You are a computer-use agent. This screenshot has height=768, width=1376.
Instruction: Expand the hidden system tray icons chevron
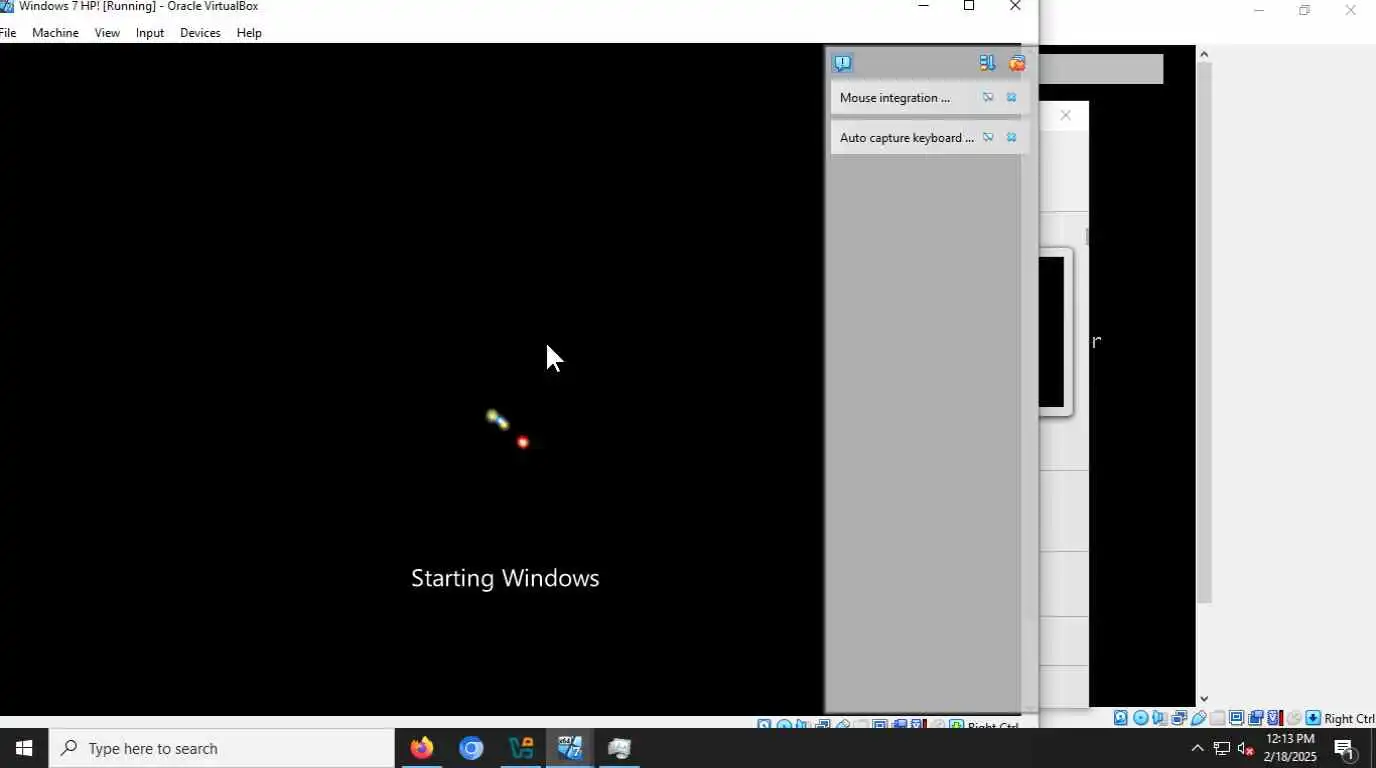(1197, 748)
